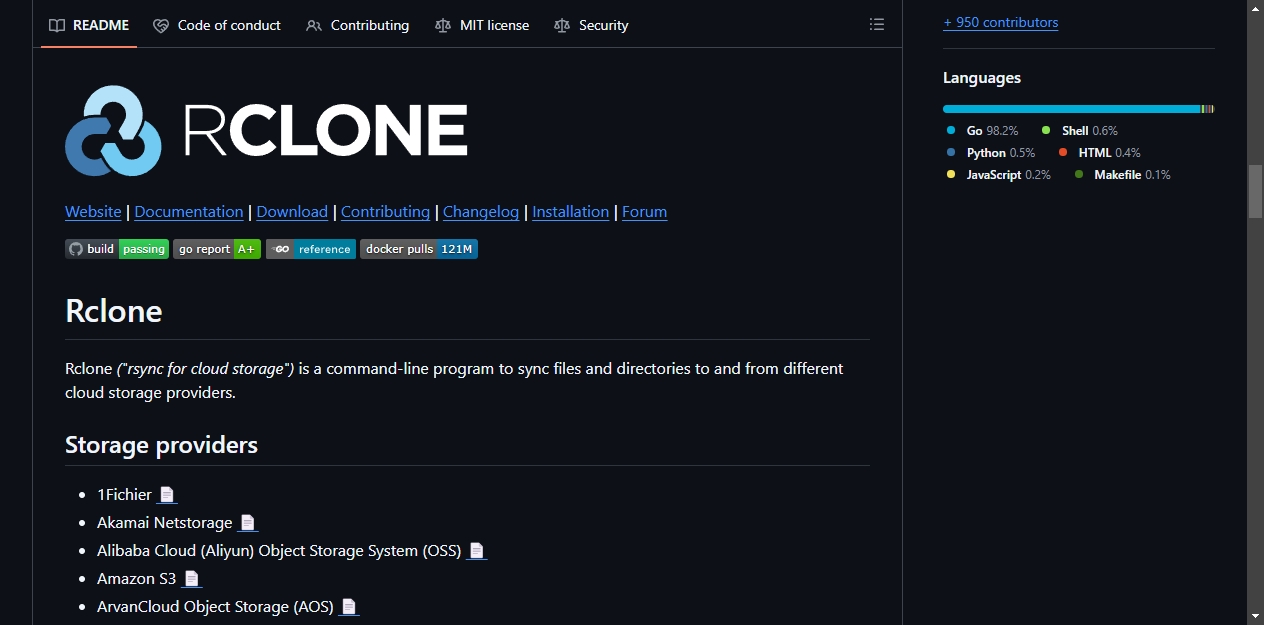Open the ArvanCloud AOS docs icon
The width and height of the screenshot is (1264, 625).
[348, 606]
